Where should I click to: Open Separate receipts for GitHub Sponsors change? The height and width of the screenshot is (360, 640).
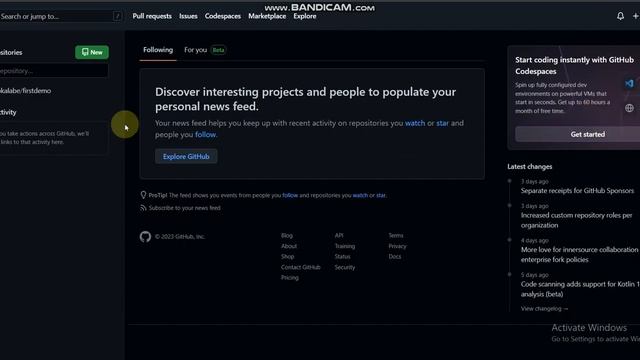(x=577, y=191)
